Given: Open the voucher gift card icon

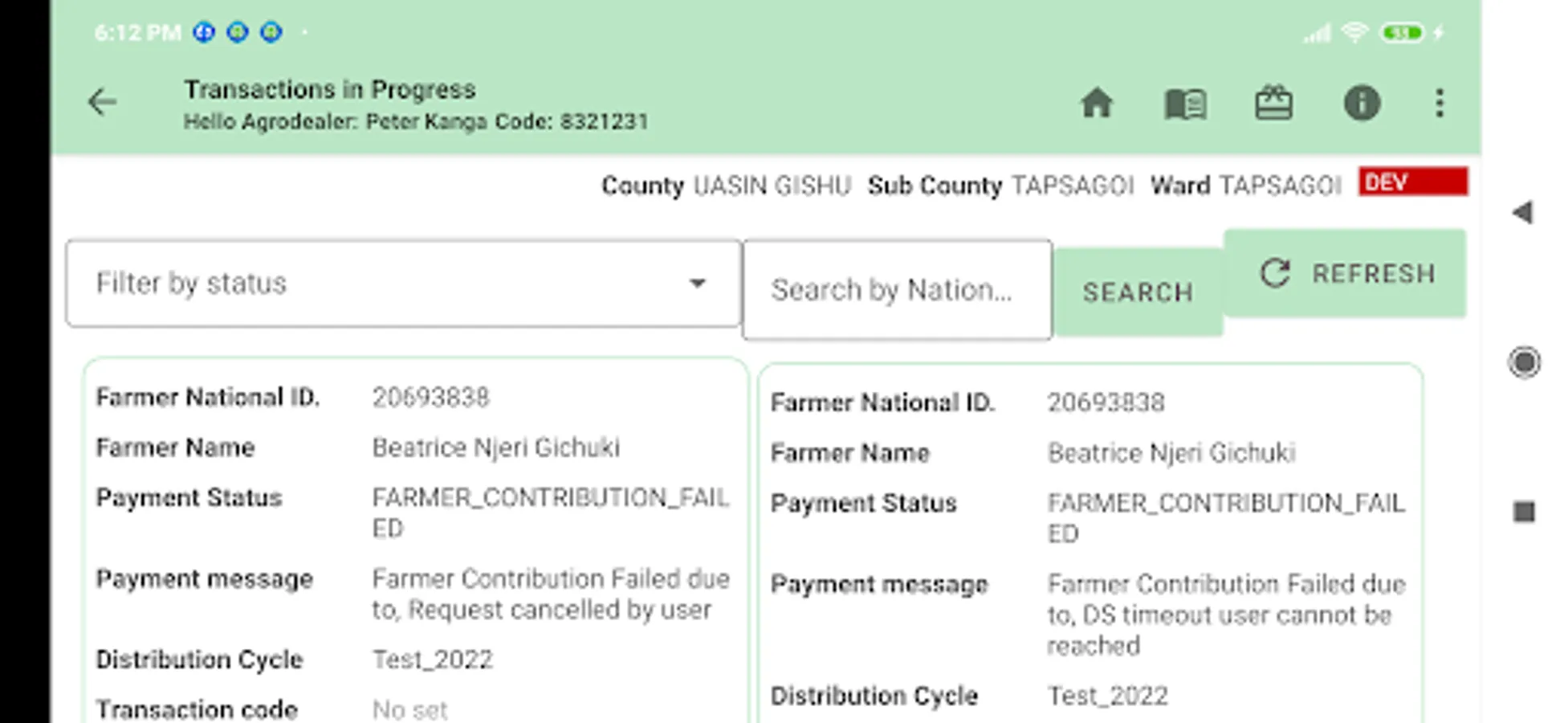Looking at the screenshot, I should click(1273, 104).
